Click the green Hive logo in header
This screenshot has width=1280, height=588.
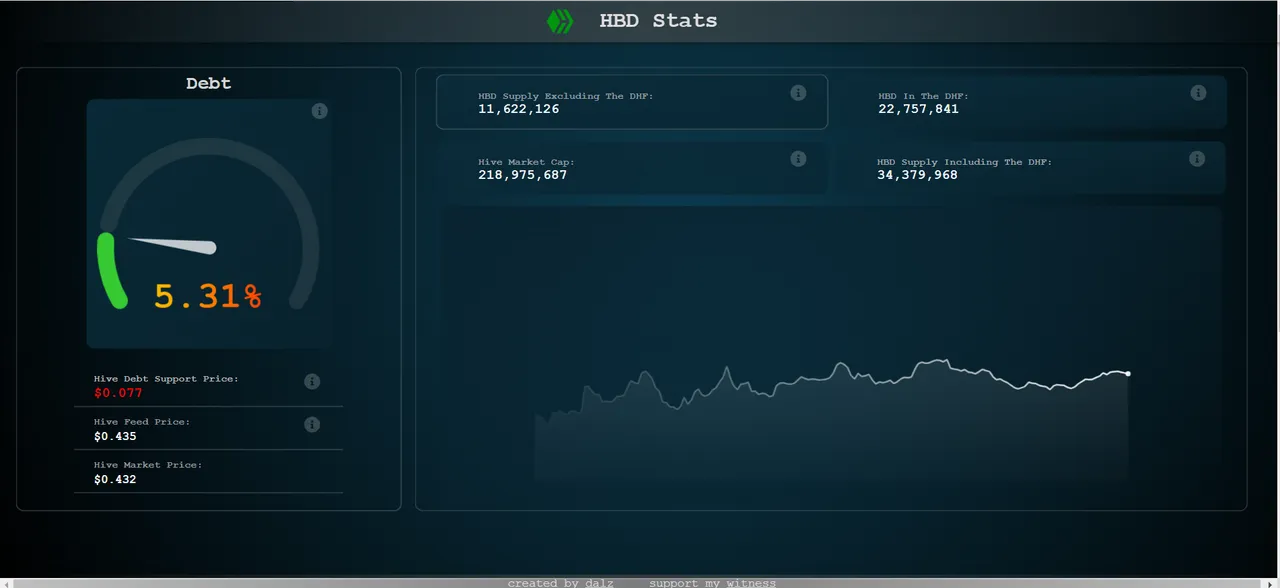point(560,21)
